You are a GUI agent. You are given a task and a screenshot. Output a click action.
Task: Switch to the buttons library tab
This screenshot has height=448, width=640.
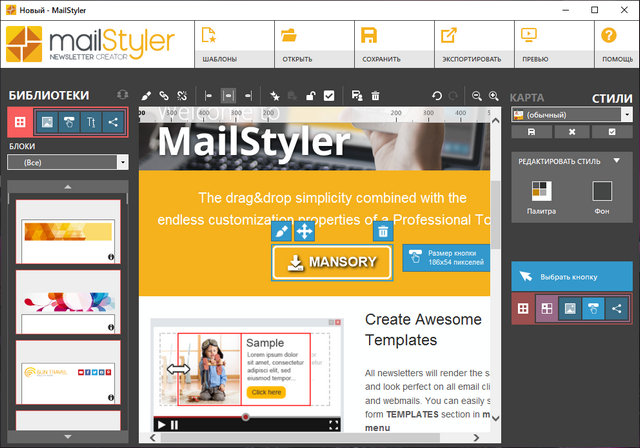click(69, 122)
